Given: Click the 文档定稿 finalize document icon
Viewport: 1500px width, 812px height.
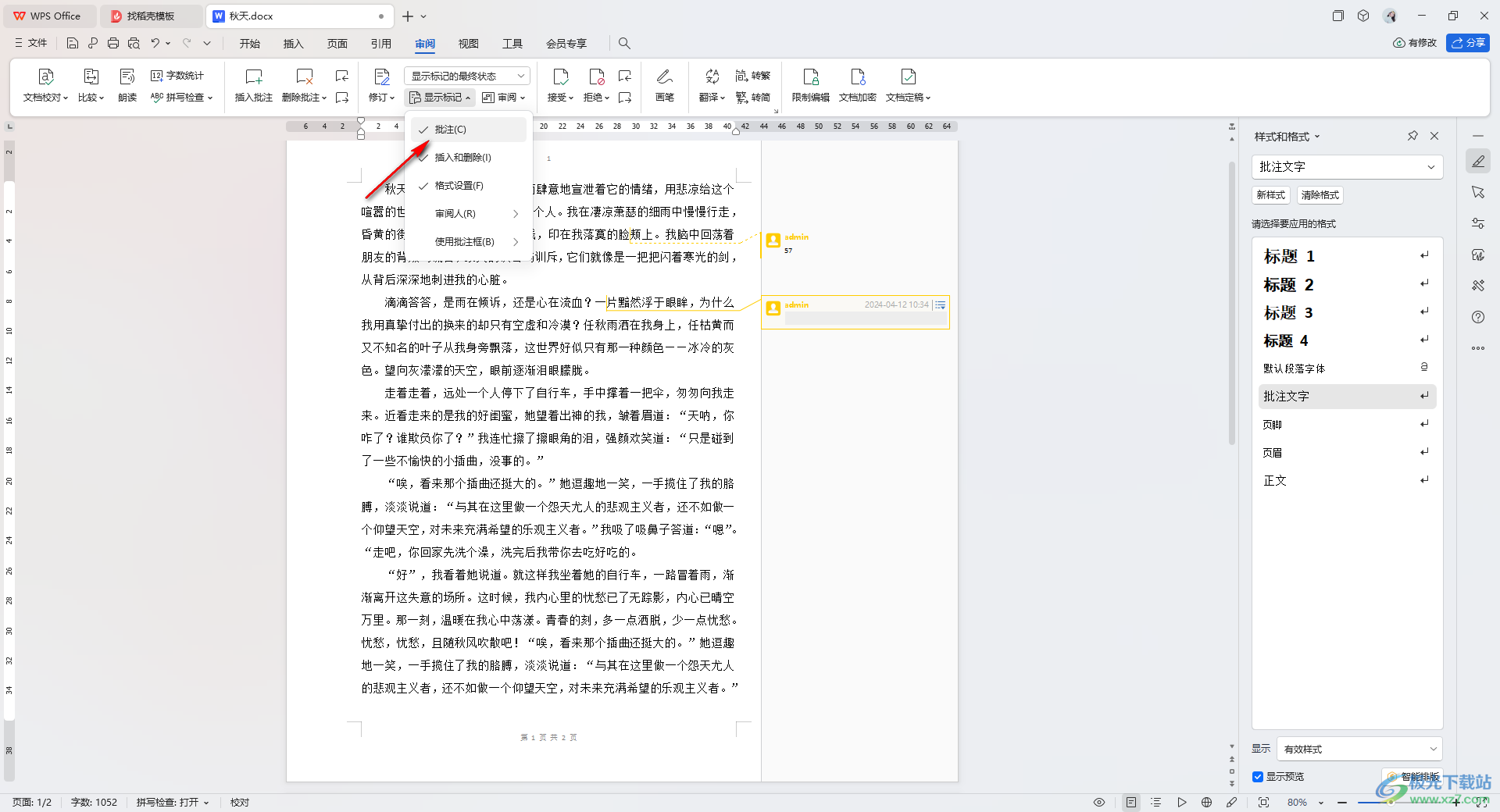Looking at the screenshot, I should (x=908, y=85).
